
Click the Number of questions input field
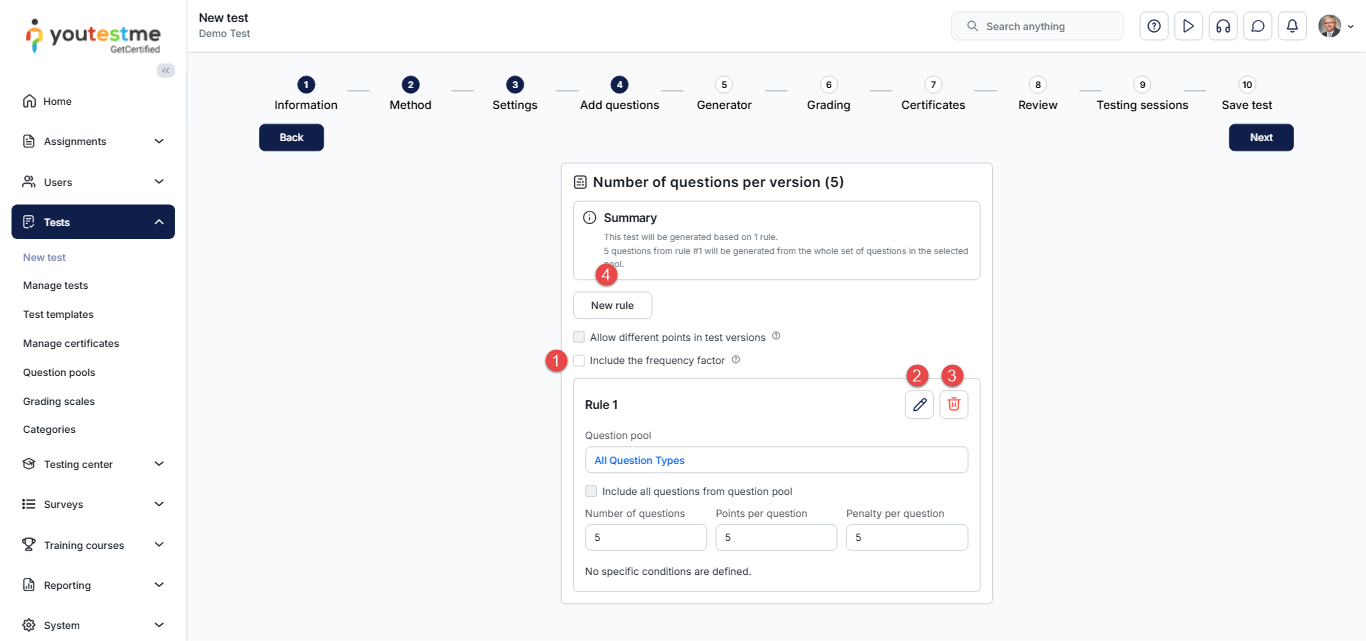tap(645, 537)
